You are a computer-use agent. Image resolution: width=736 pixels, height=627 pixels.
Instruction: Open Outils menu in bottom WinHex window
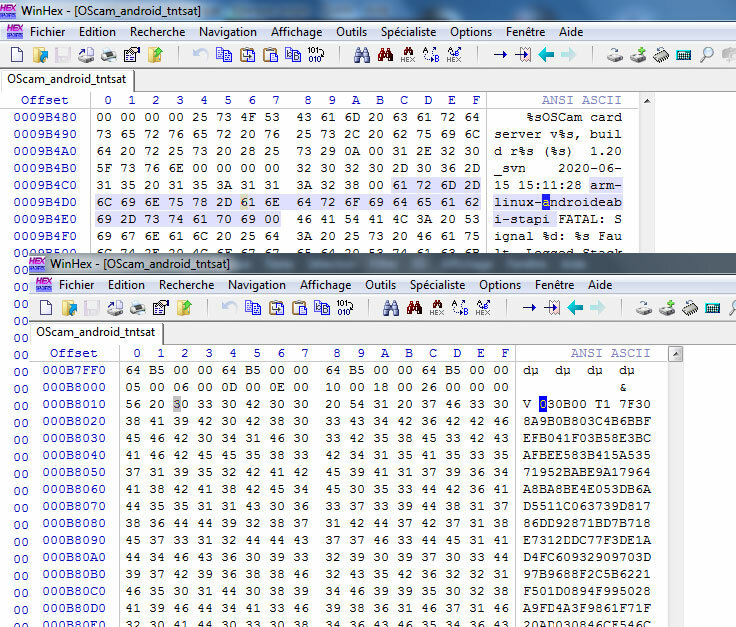[x=381, y=285]
